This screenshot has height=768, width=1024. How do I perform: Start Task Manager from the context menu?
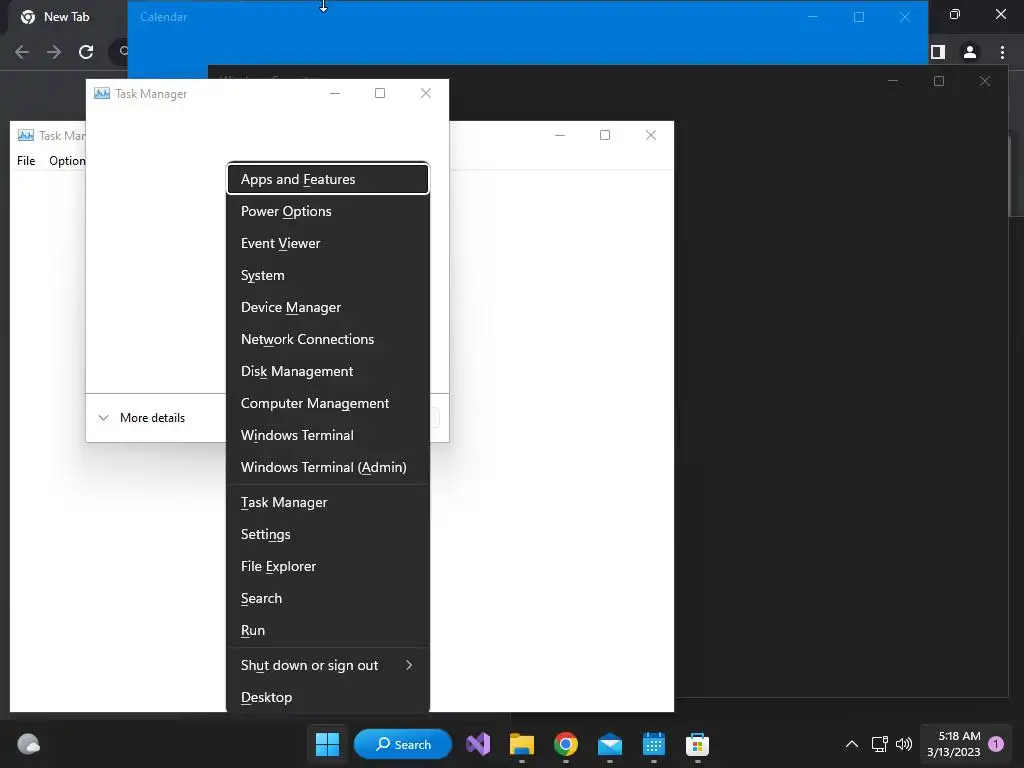pyautogui.click(x=328, y=502)
